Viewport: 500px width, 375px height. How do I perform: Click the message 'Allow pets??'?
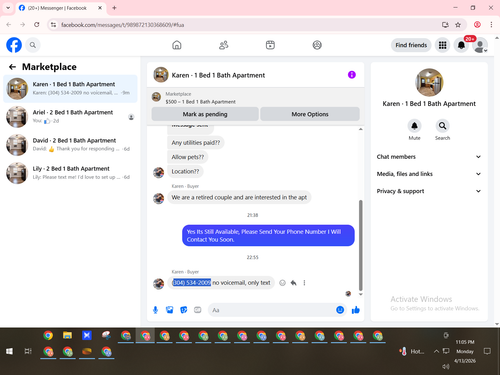pos(188,157)
